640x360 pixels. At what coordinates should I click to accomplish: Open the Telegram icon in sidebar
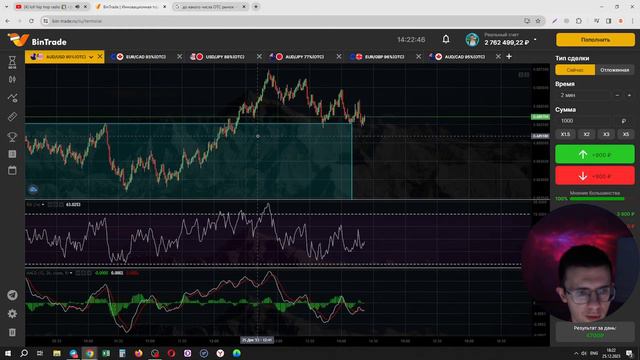point(12,295)
